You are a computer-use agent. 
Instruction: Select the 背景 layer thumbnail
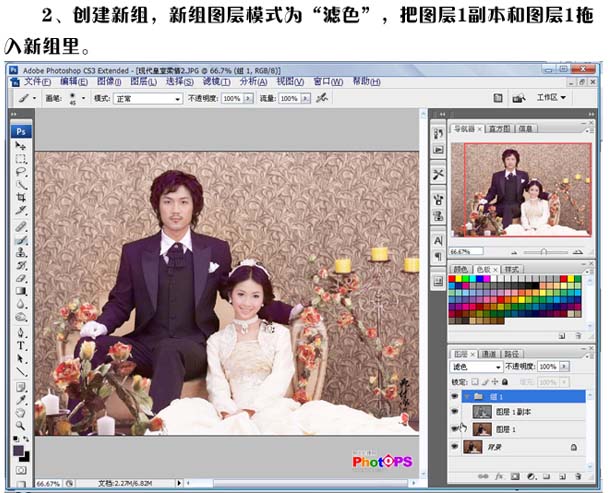(473, 447)
